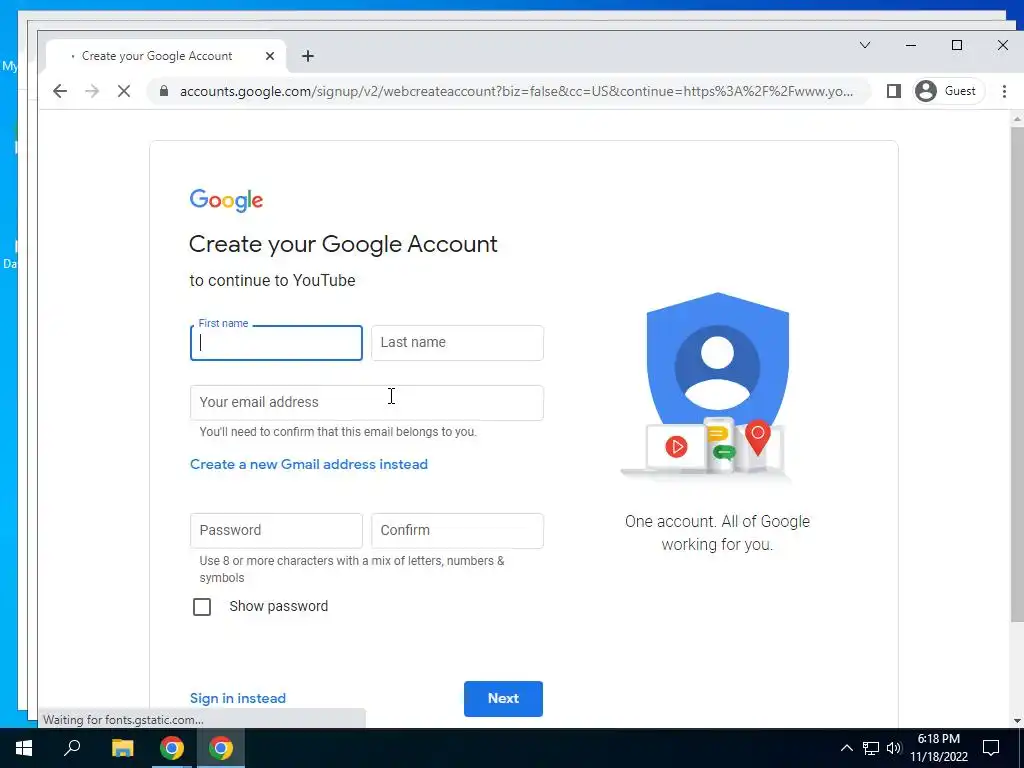
Task: Maximize the Chrome window
Action: [957, 45]
